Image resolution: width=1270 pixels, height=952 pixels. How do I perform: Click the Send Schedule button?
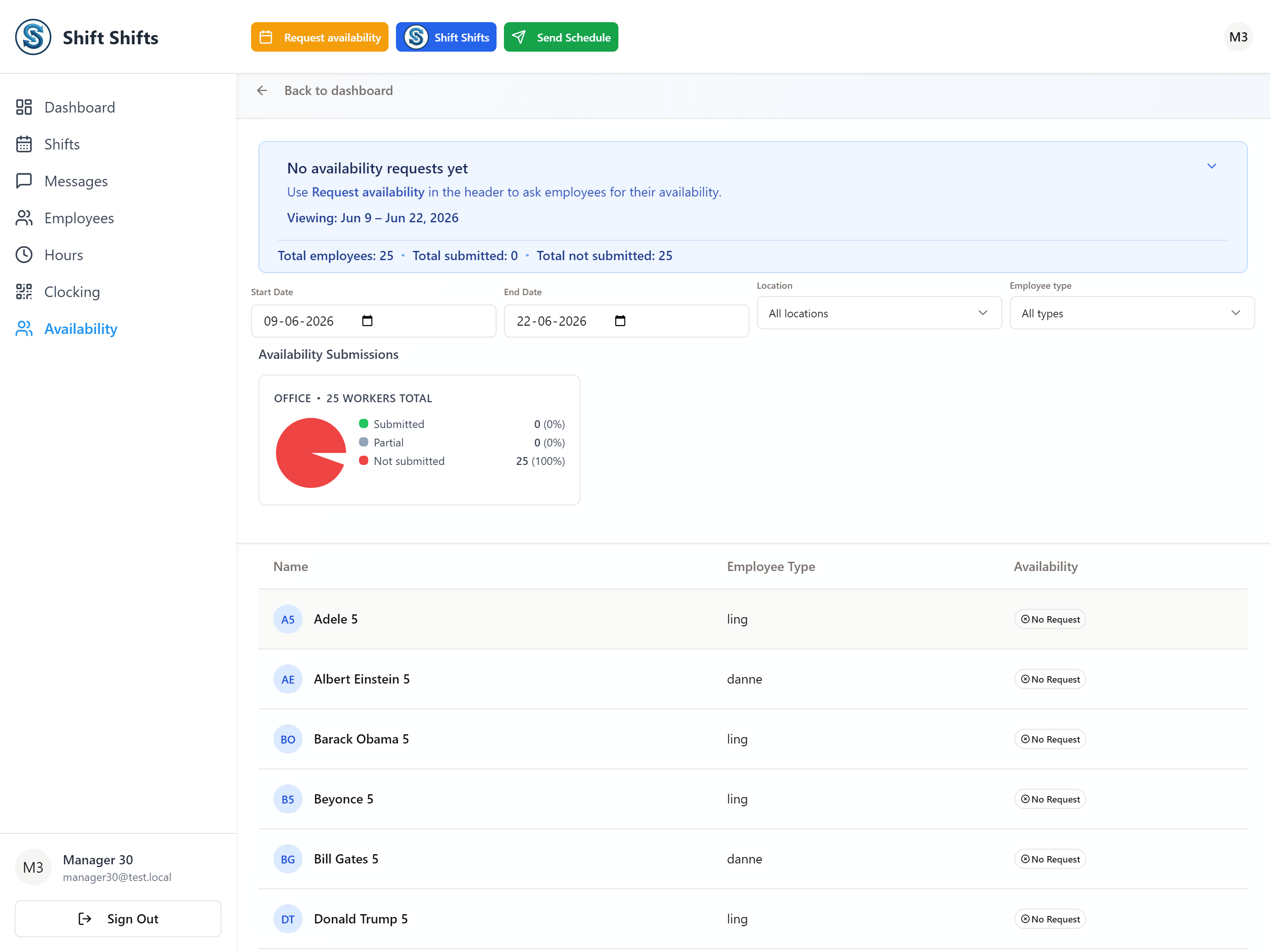coord(561,37)
